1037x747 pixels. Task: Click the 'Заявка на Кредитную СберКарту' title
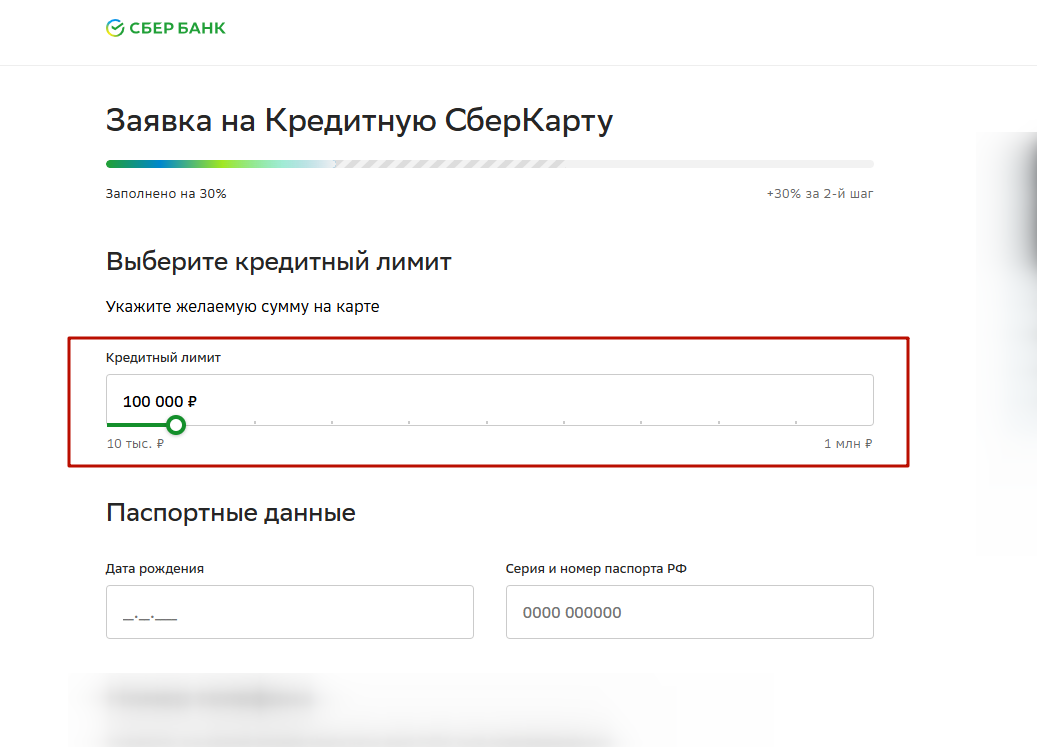click(x=359, y=121)
